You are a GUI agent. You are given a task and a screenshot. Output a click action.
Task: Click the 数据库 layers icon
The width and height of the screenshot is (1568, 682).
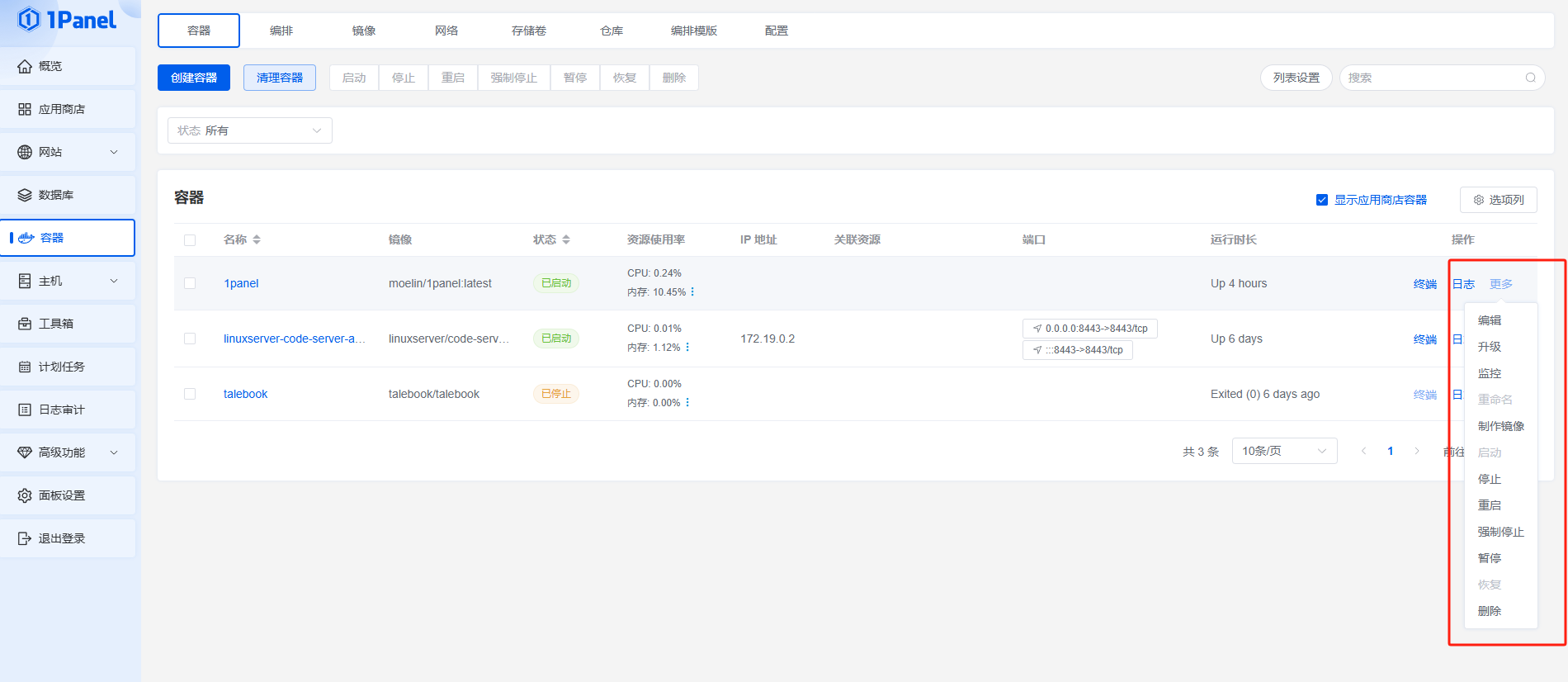[x=25, y=195]
